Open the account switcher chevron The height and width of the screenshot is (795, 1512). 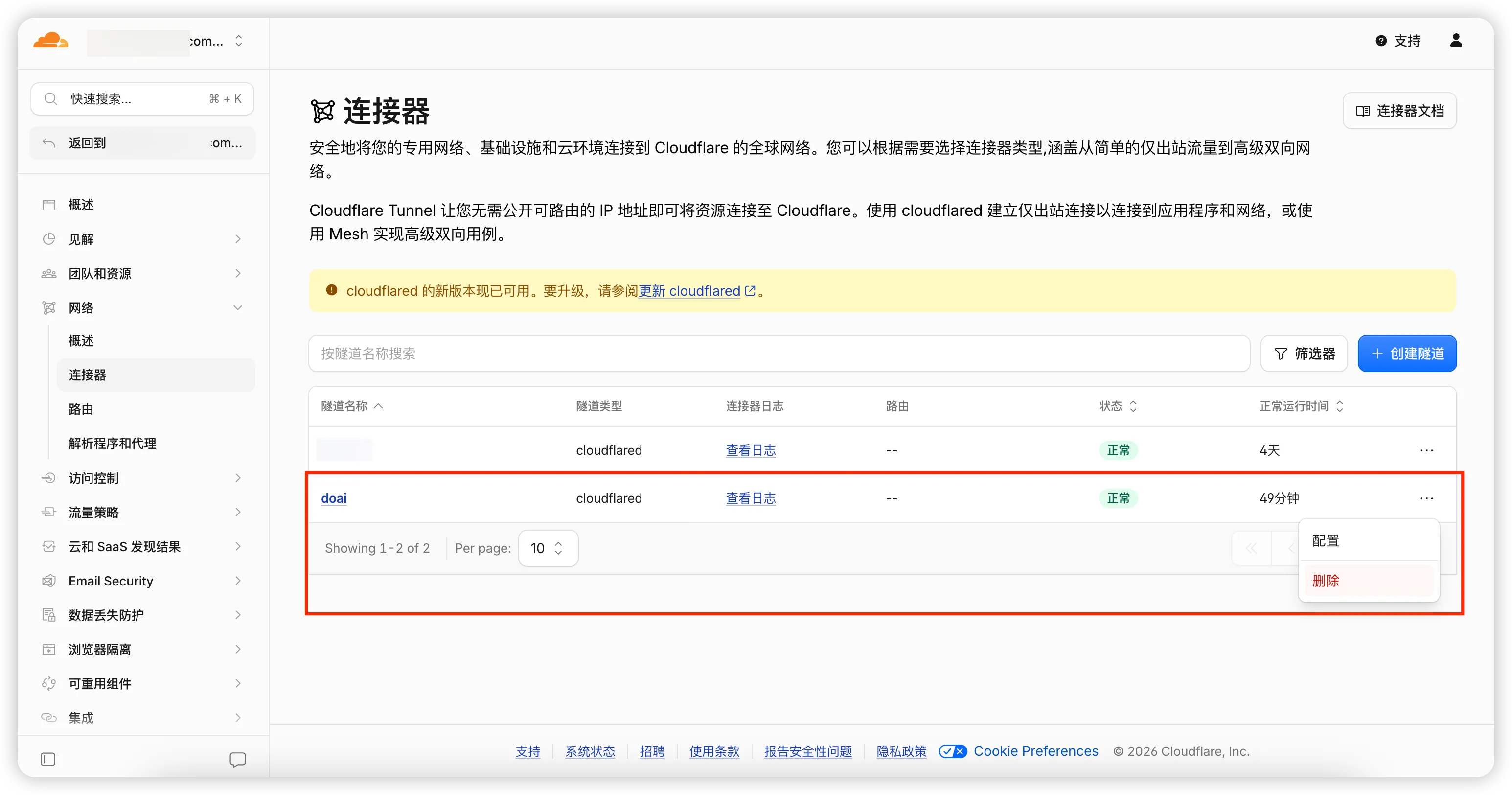click(x=238, y=41)
